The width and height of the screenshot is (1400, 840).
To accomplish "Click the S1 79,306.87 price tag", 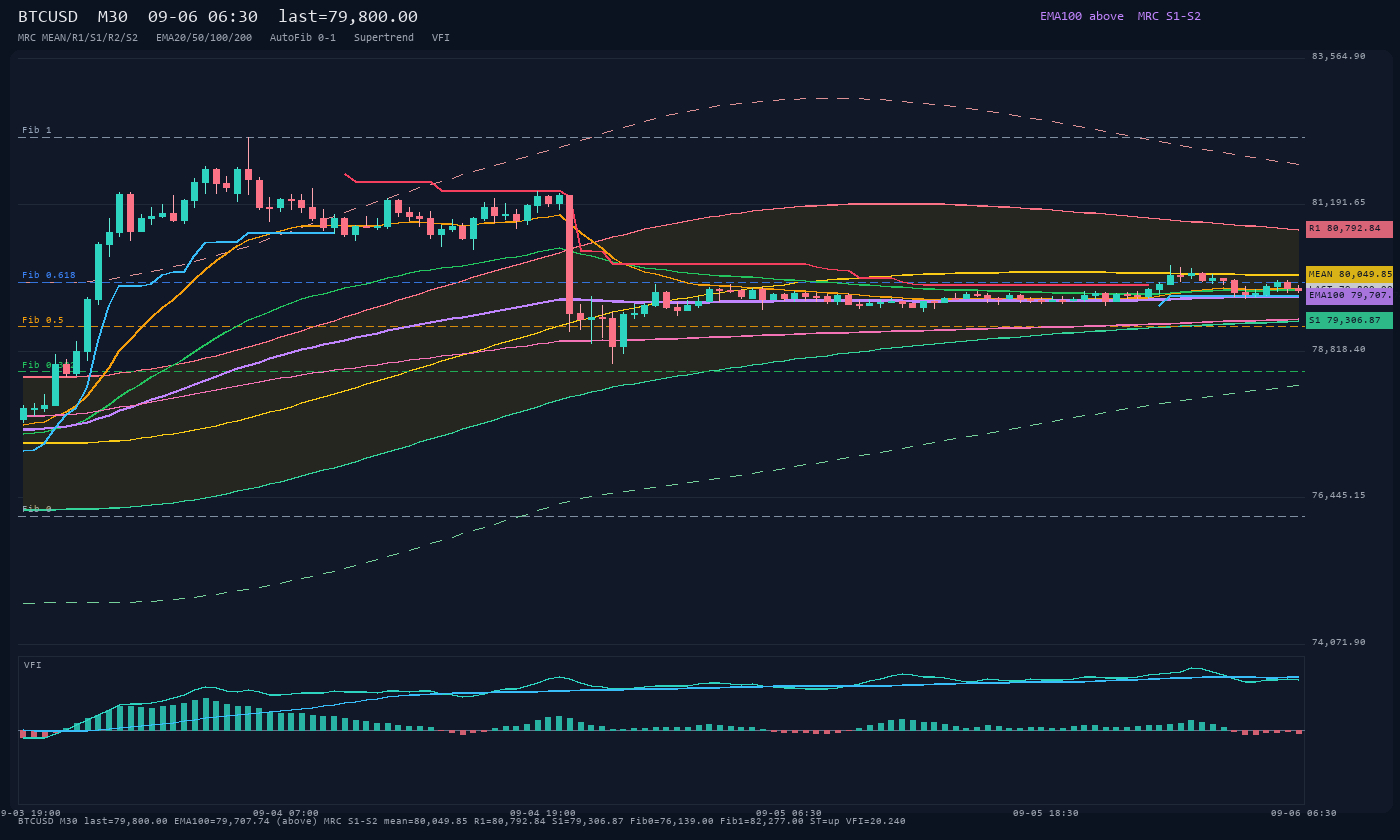I will point(1349,320).
